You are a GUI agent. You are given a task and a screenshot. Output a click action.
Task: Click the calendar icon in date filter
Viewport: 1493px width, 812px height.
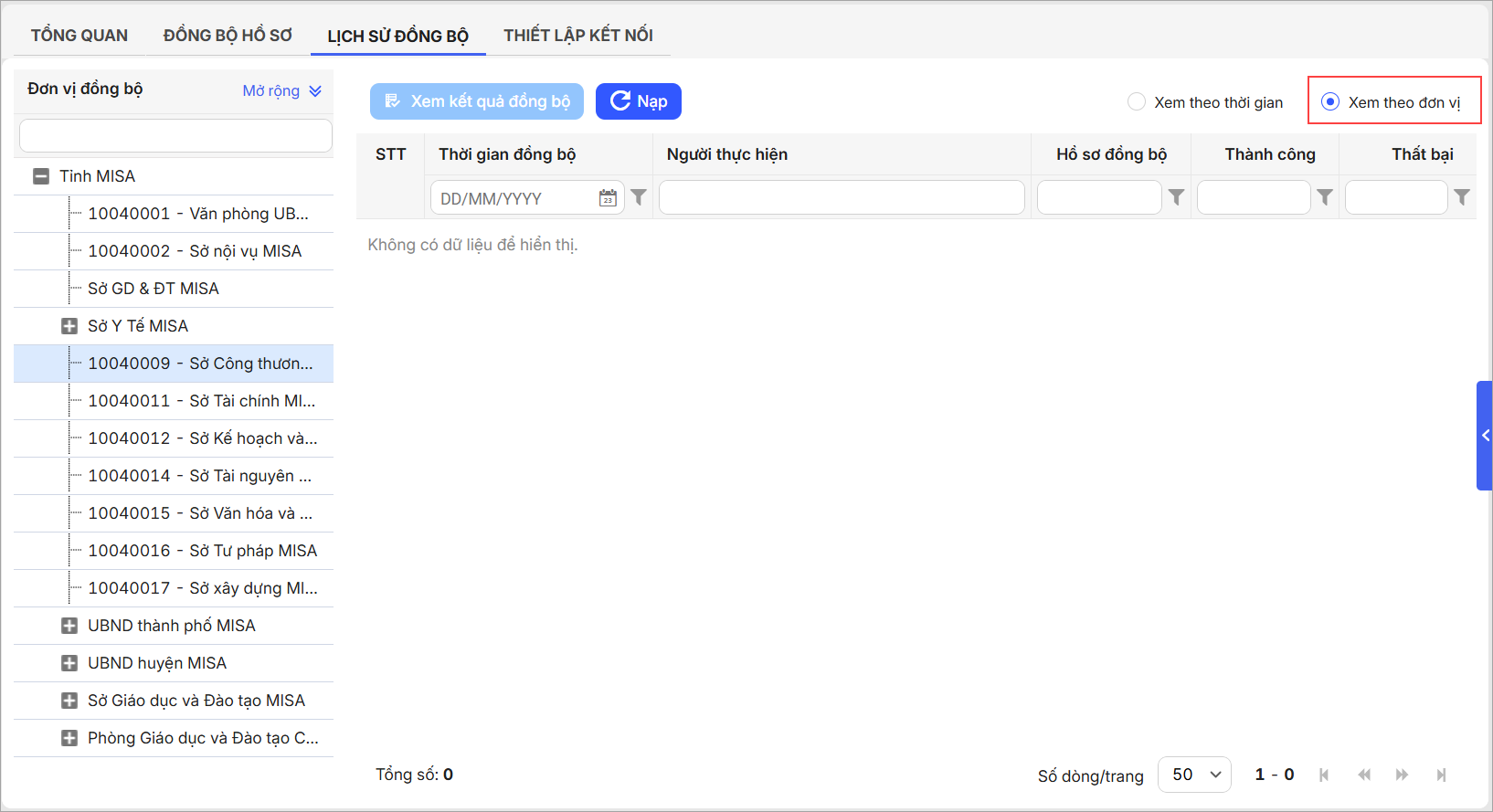[x=608, y=198]
